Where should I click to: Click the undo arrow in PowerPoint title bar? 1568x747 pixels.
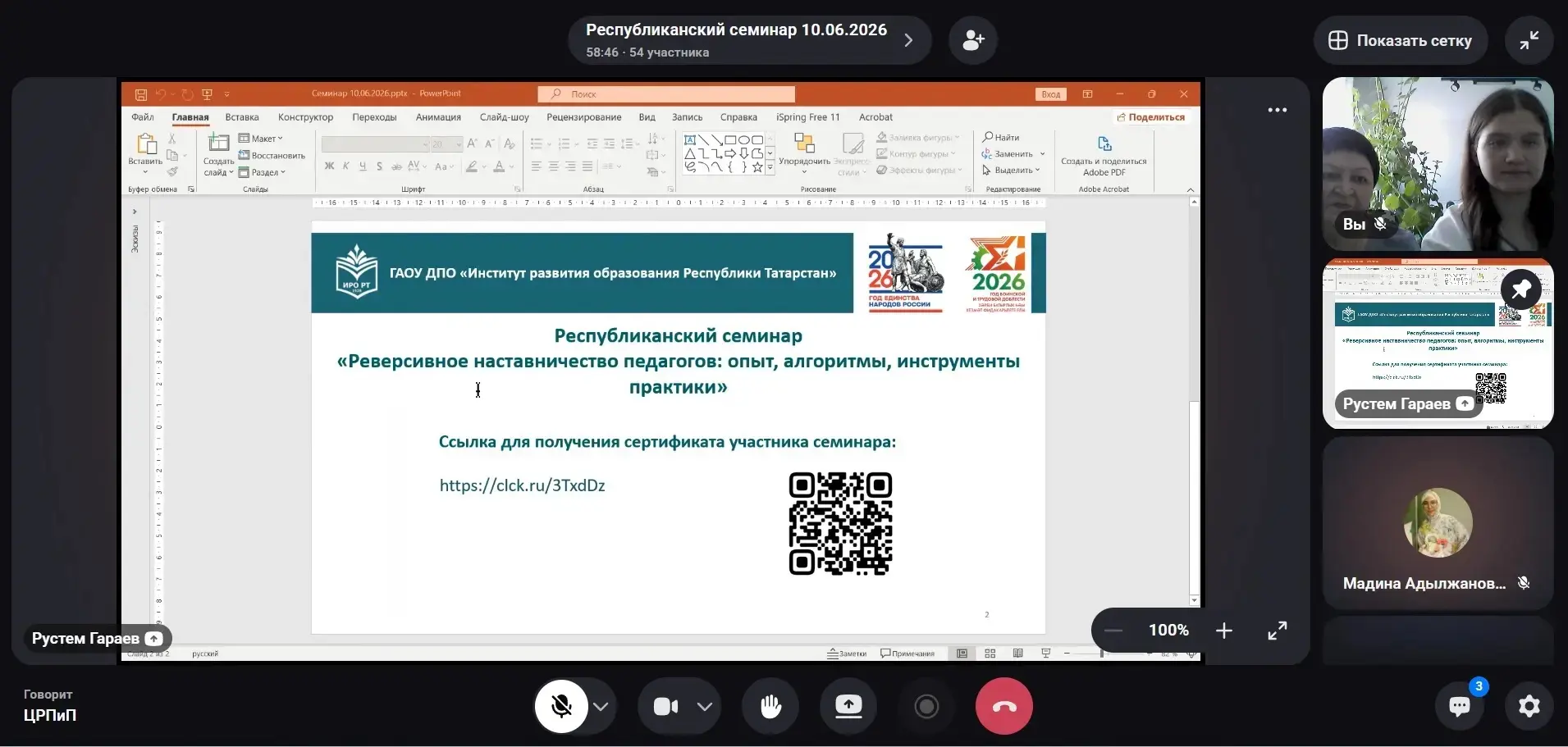161,94
